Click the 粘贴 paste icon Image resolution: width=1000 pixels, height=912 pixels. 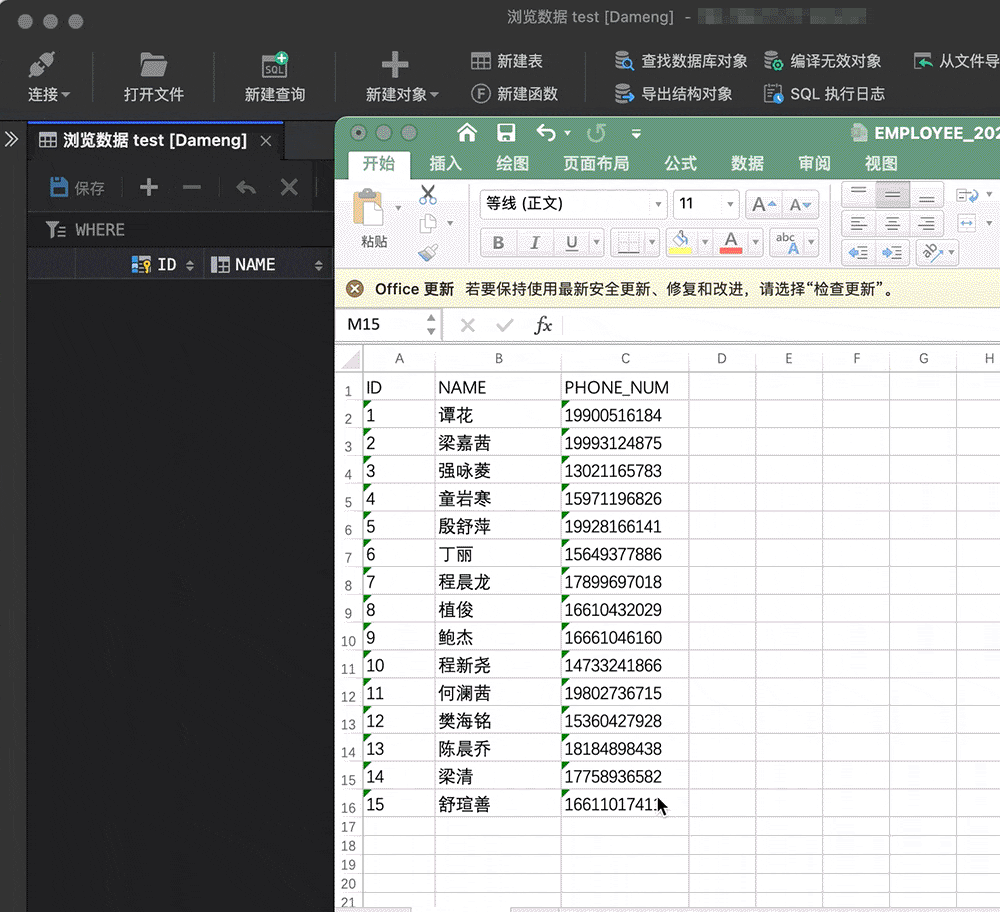(x=369, y=208)
